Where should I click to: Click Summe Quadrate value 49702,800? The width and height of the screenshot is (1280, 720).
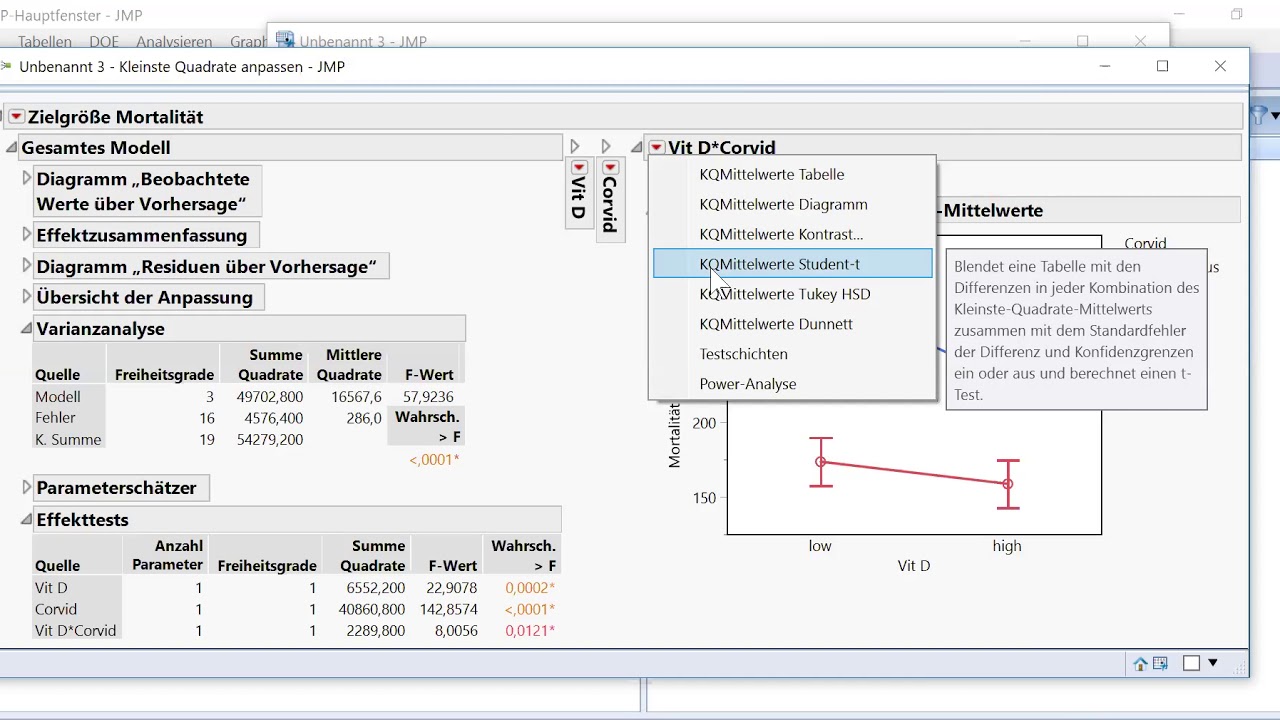coord(269,397)
